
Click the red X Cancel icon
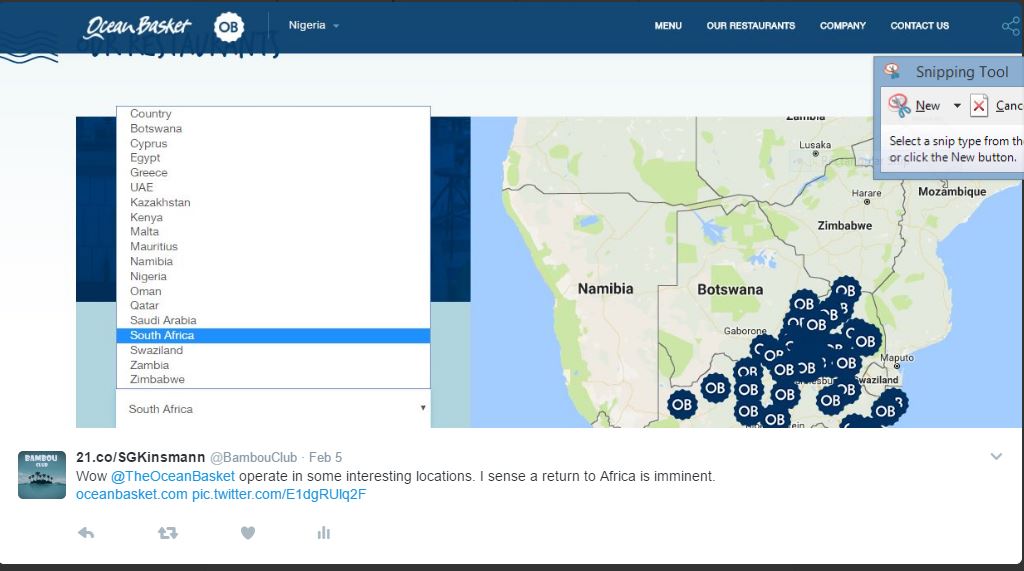pyautogui.click(x=978, y=105)
